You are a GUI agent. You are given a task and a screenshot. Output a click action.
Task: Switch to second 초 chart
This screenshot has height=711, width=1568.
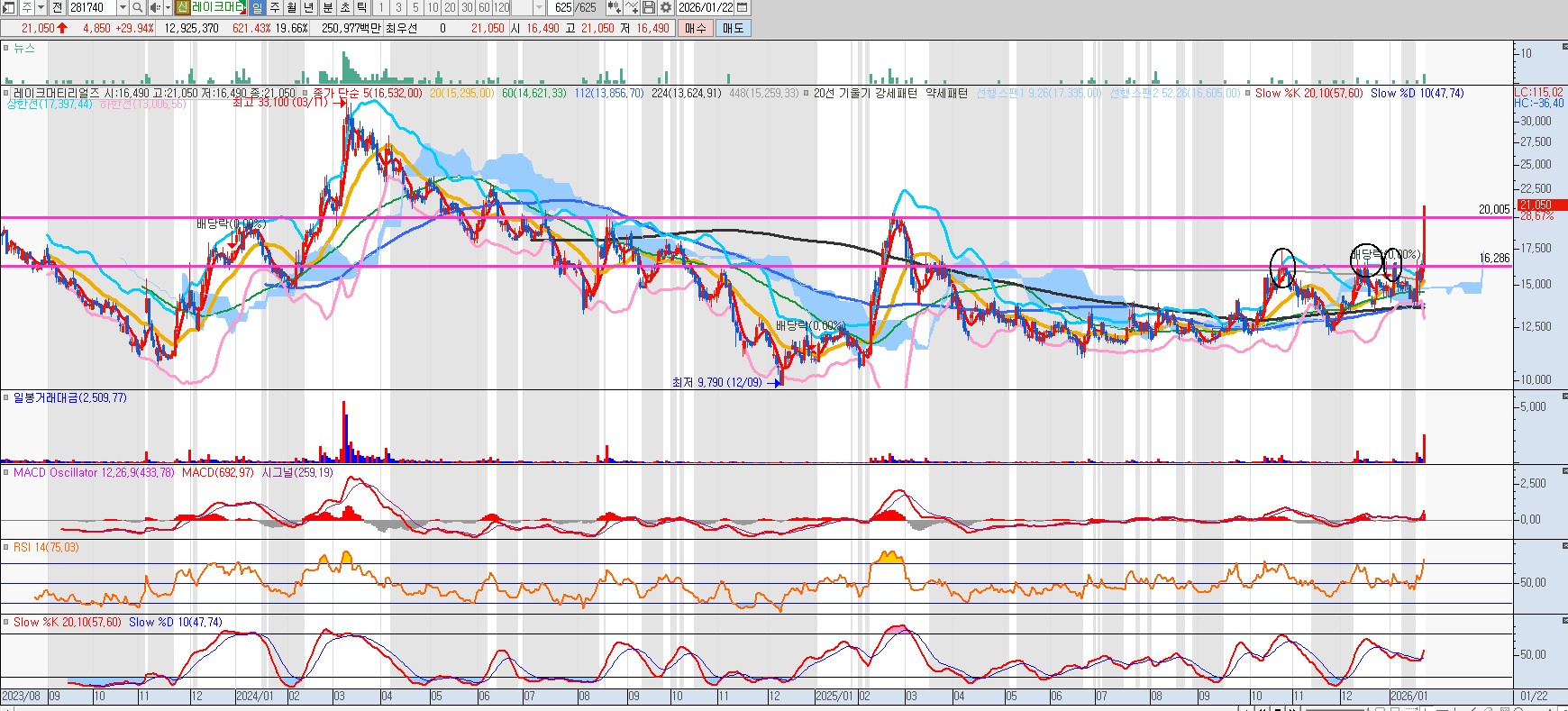click(345, 7)
